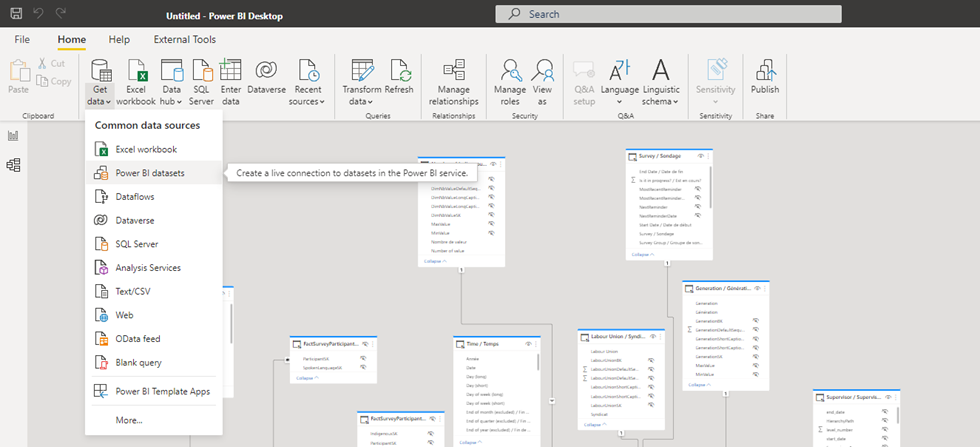Open the External Tools tab
The width and height of the screenshot is (980, 447).
185,39
